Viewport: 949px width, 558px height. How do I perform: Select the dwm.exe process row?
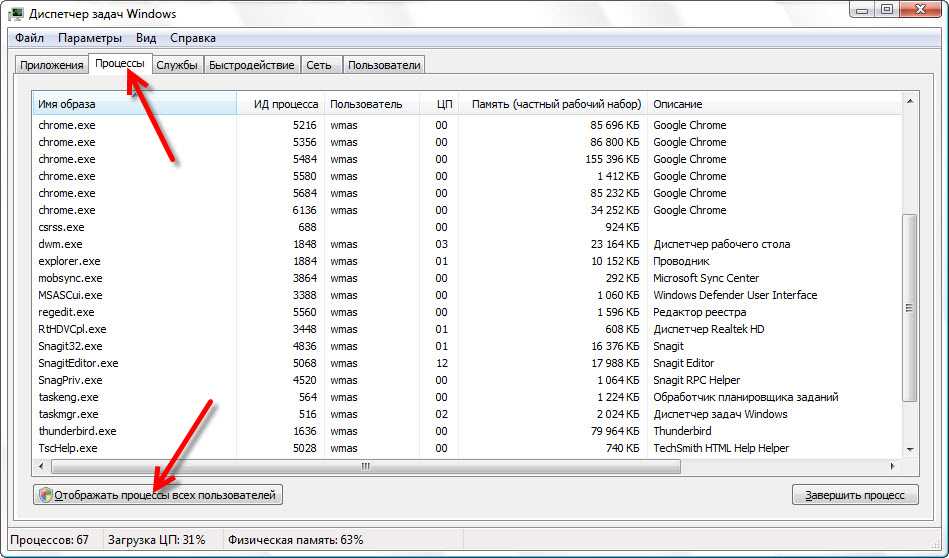pos(467,244)
